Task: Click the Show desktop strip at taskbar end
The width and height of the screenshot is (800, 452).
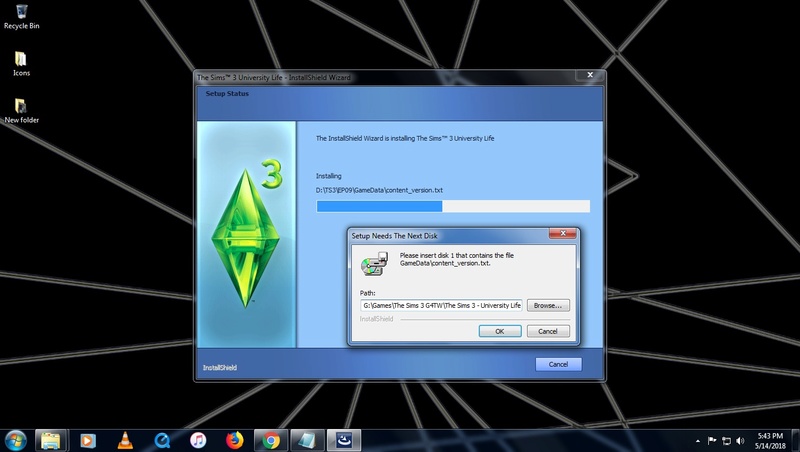Action: [x=796, y=441]
